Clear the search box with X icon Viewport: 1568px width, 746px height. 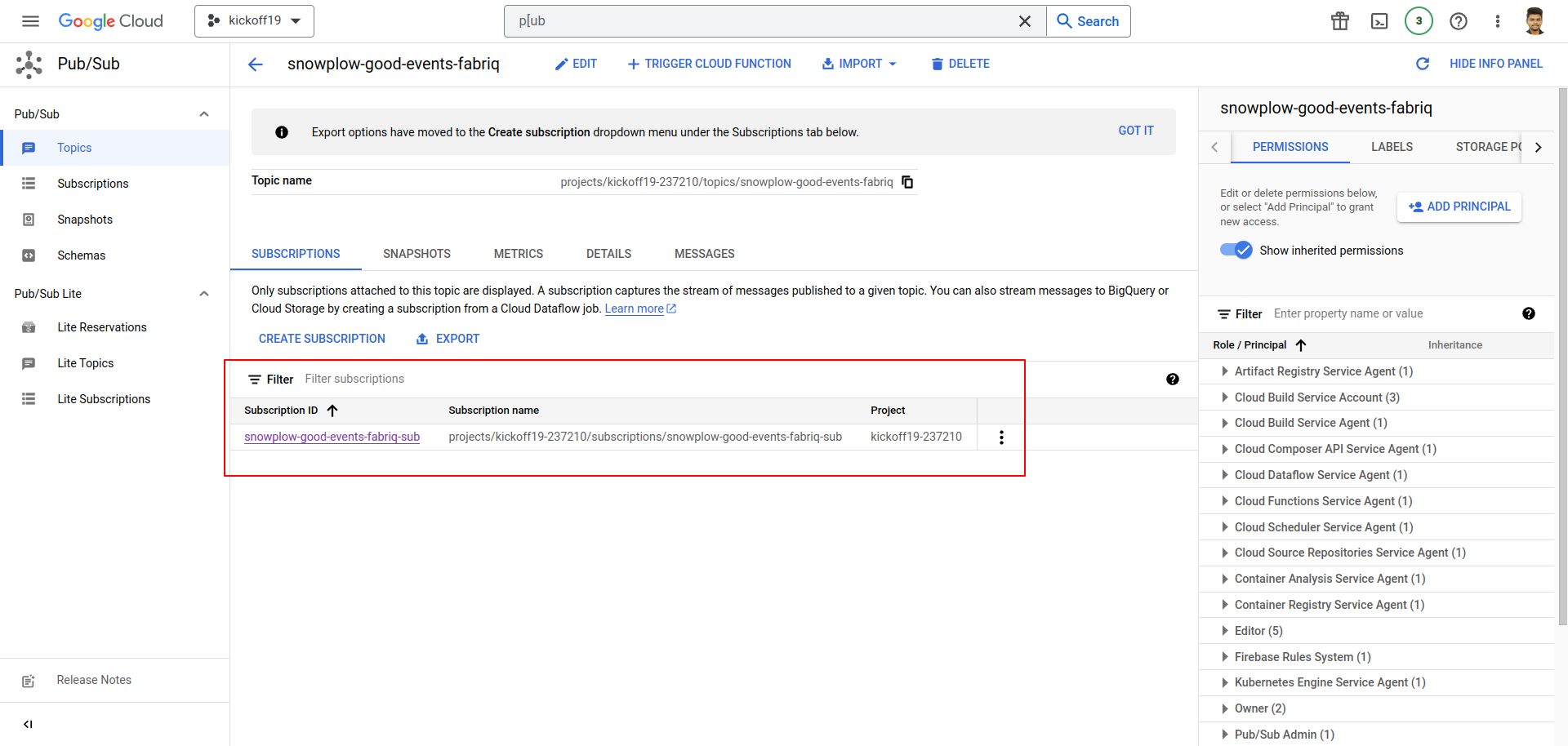click(1025, 21)
